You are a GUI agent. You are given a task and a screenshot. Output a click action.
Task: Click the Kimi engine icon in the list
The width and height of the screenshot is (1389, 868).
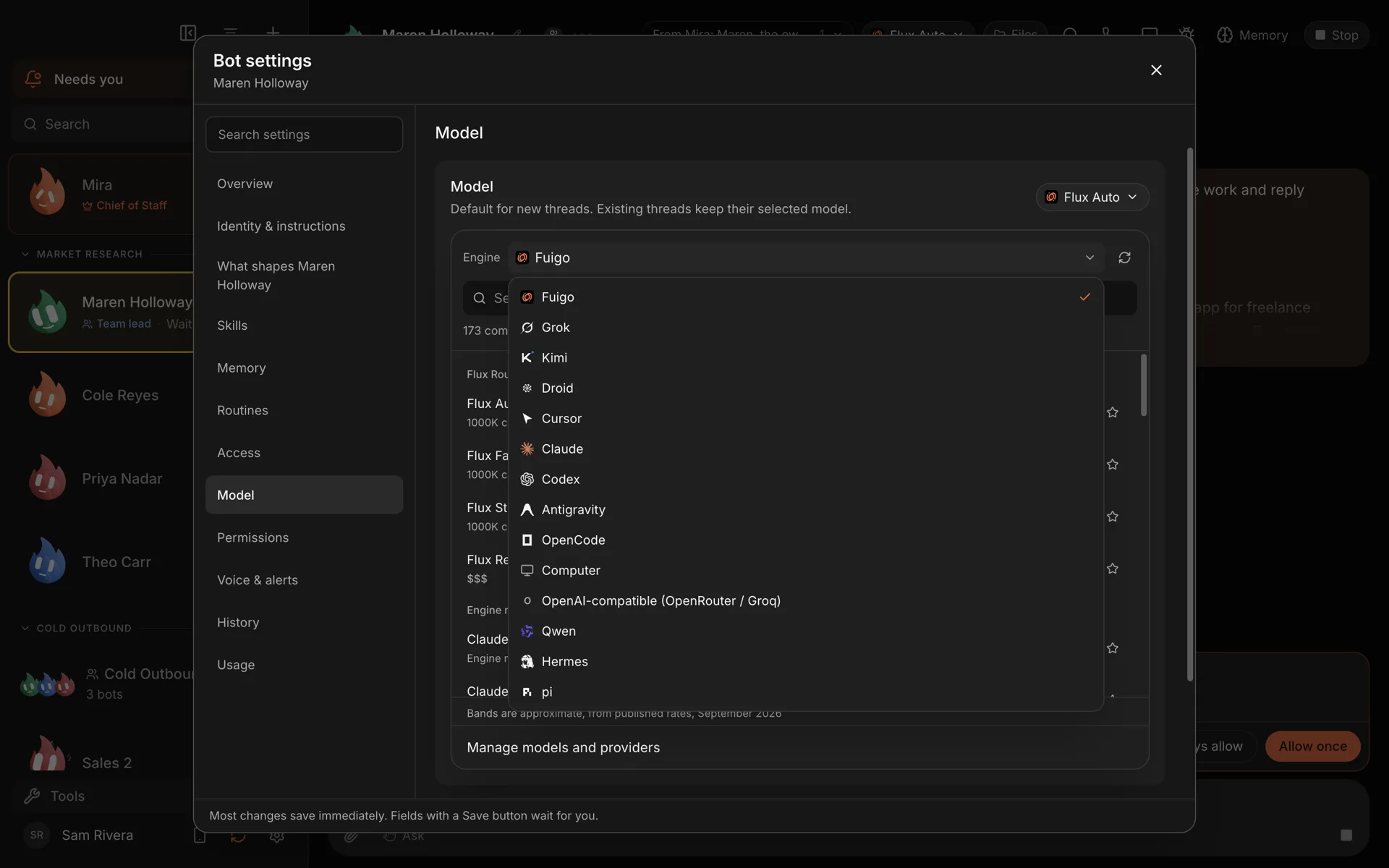[527, 358]
